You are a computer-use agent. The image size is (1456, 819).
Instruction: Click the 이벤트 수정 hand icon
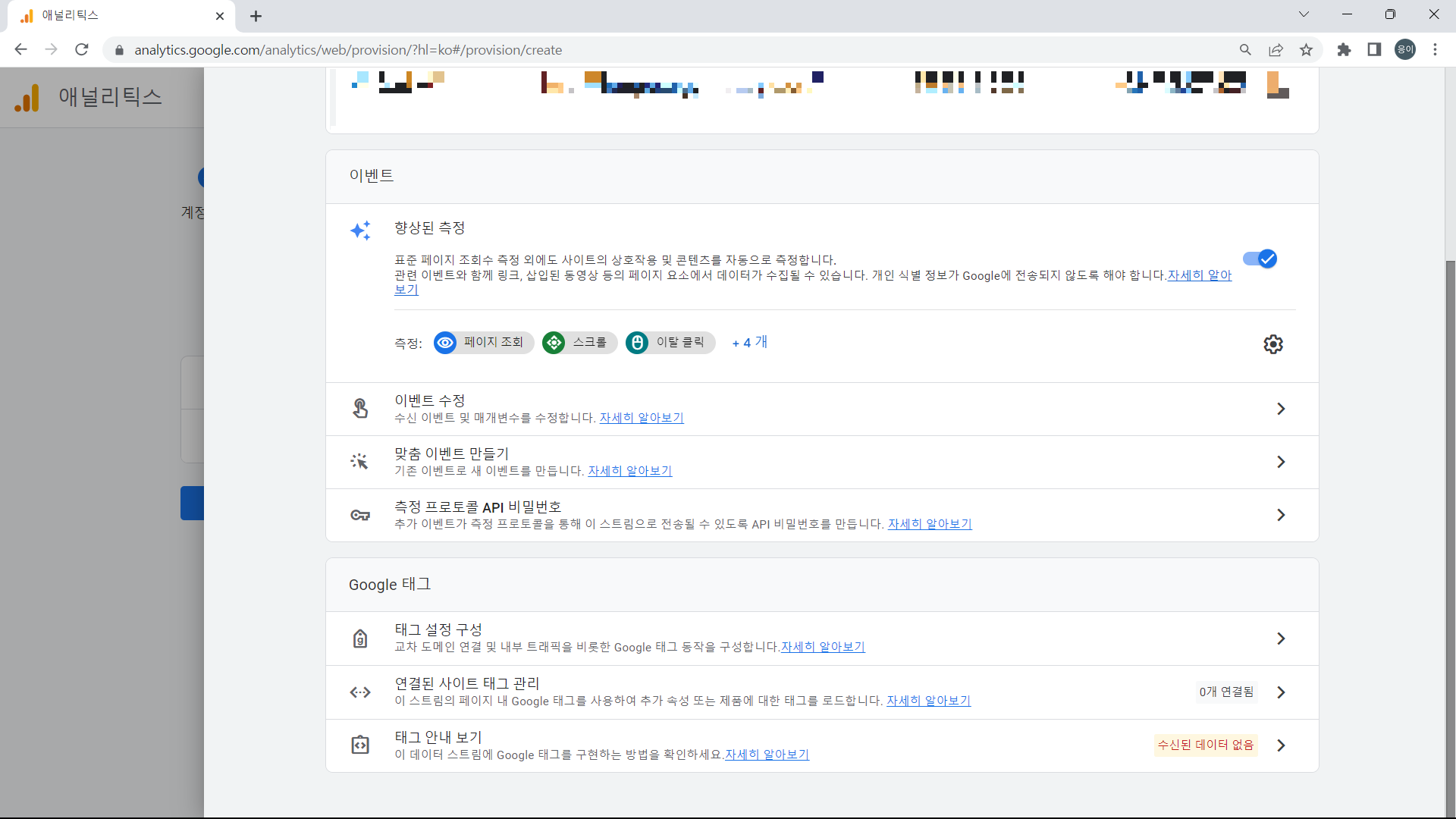tap(360, 408)
